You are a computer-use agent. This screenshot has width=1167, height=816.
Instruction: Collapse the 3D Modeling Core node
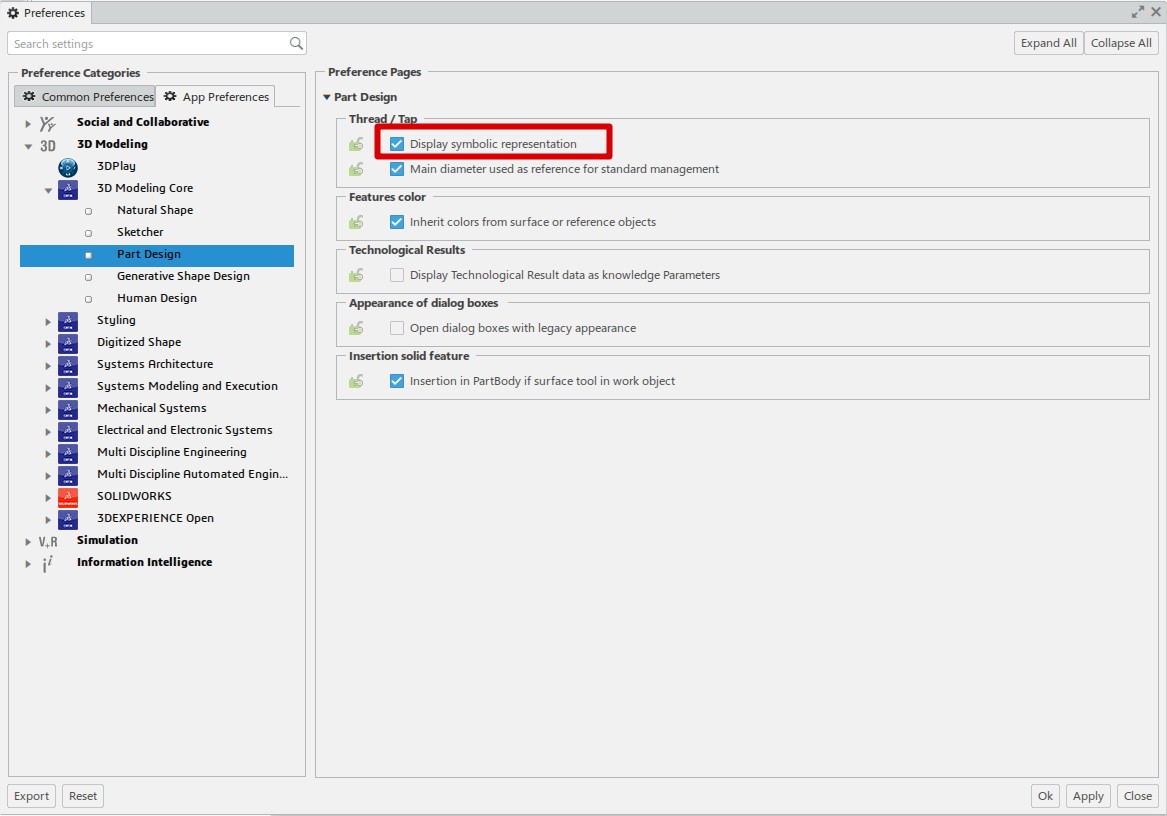(48, 189)
